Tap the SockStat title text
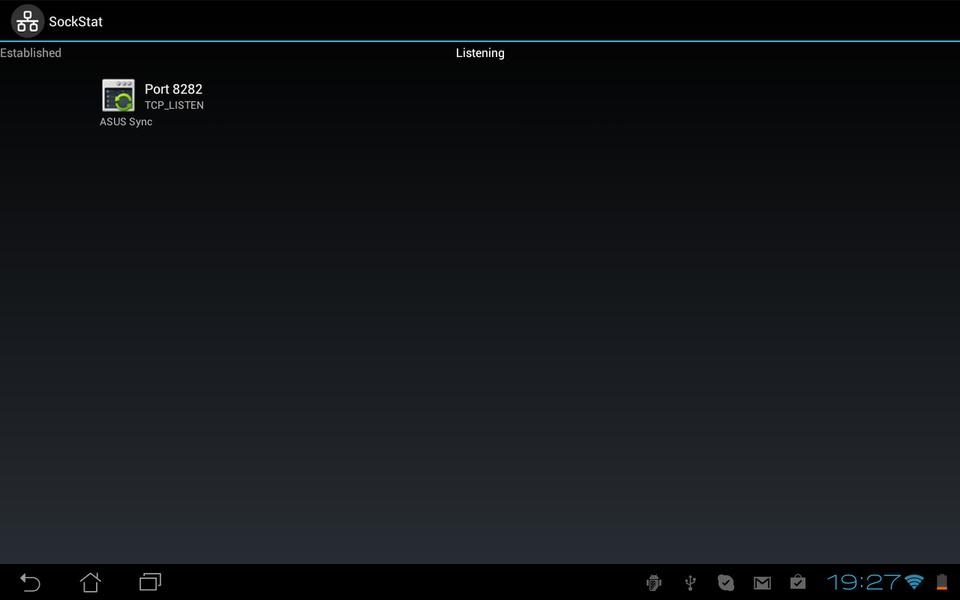The width and height of the screenshot is (960, 600). [x=76, y=22]
